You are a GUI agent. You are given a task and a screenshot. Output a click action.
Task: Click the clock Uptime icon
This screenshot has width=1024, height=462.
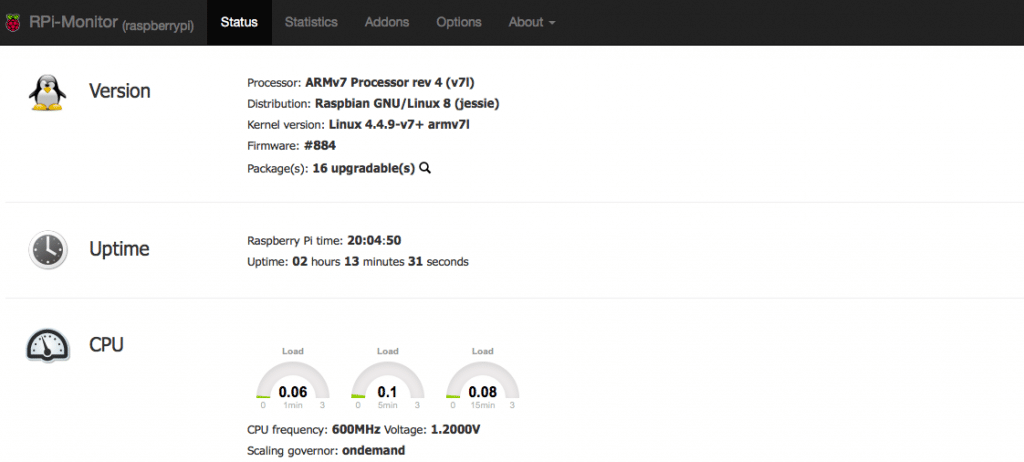(48, 250)
